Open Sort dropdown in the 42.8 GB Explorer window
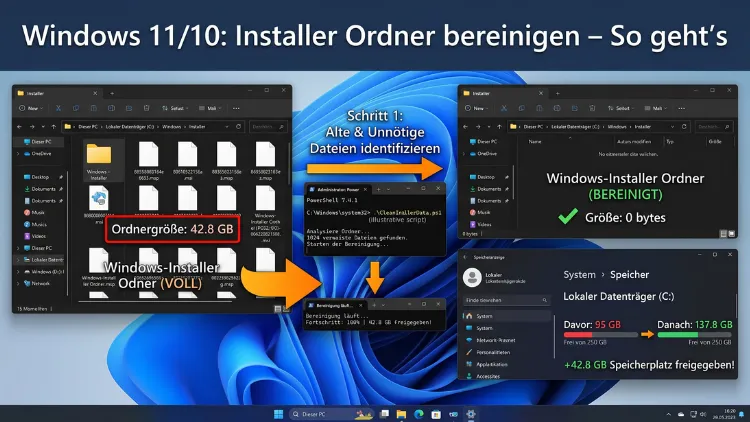The height and width of the screenshot is (422, 750). coord(175,108)
